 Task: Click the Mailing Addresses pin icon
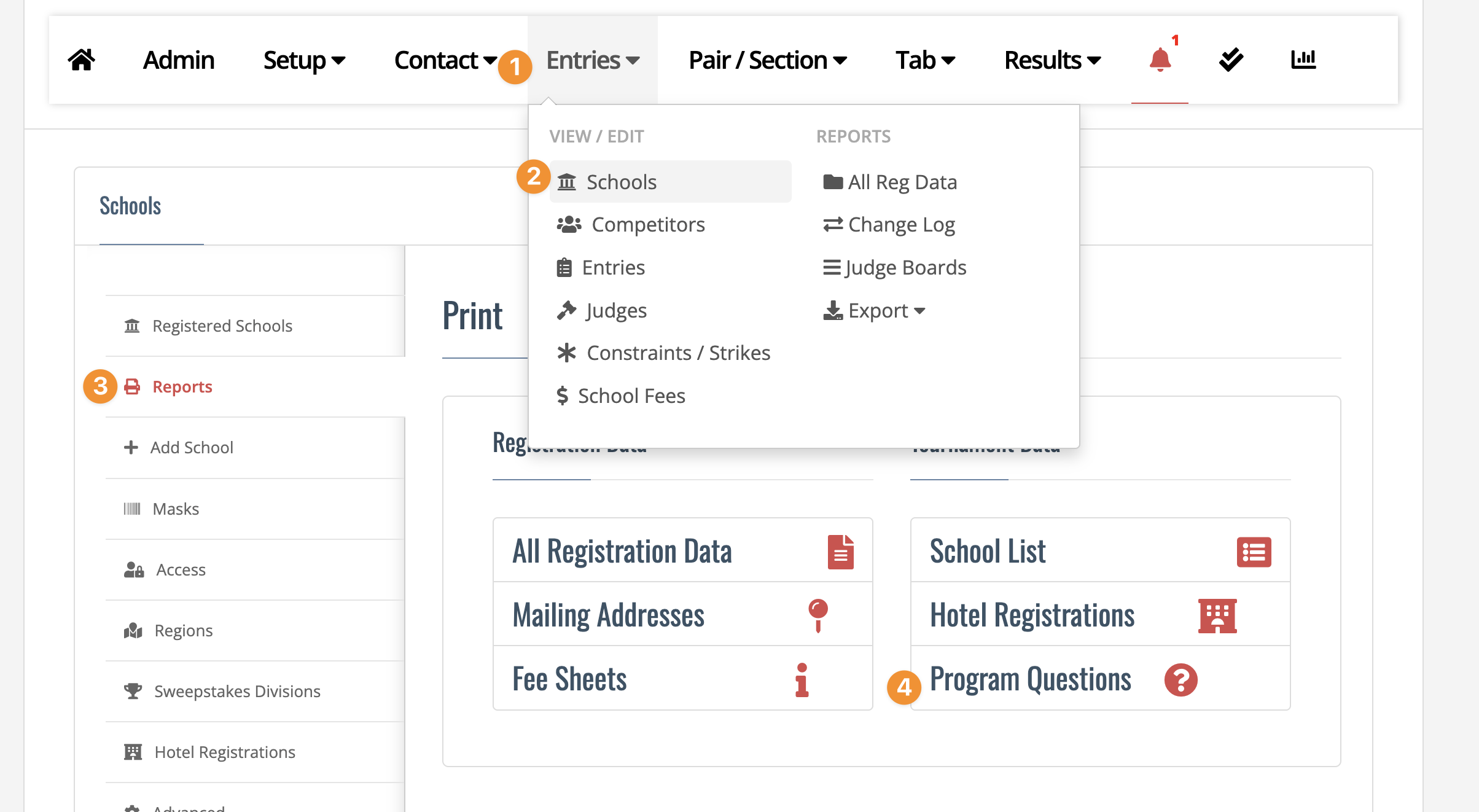coord(818,615)
